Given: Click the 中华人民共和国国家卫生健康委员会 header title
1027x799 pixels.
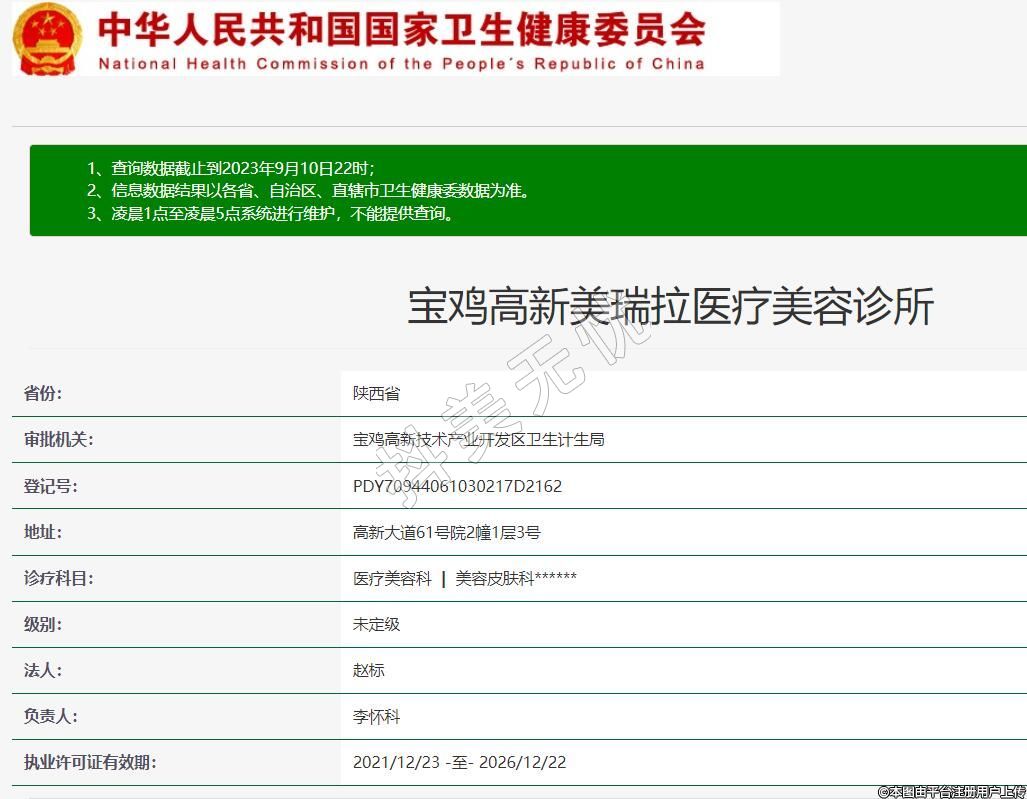Looking at the screenshot, I should click(401, 30).
